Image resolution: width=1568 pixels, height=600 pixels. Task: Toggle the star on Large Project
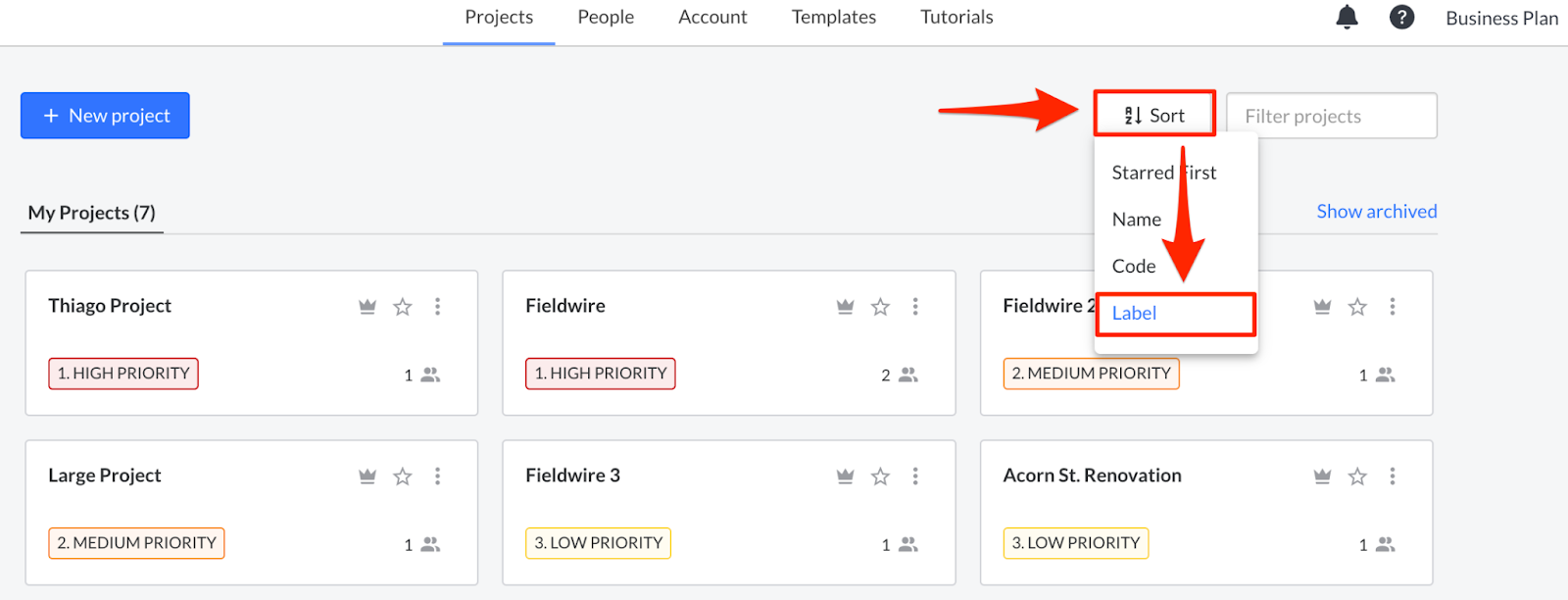pyautogui.click(x=402, y=475)
